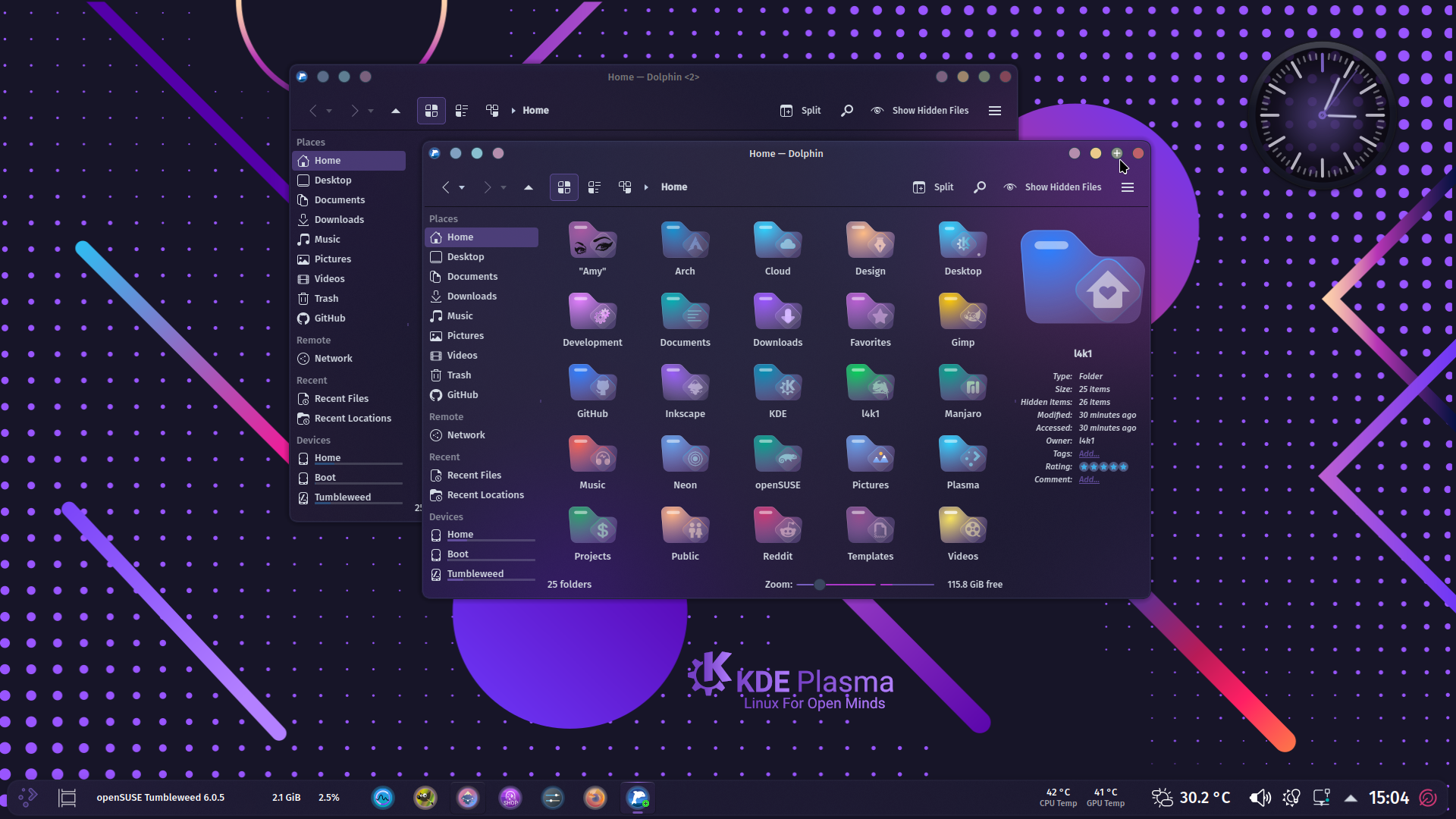1456x819 pixels.
Task: Open Recent Files in front Dolphin sidebar
Action: [x=482, y=475]
